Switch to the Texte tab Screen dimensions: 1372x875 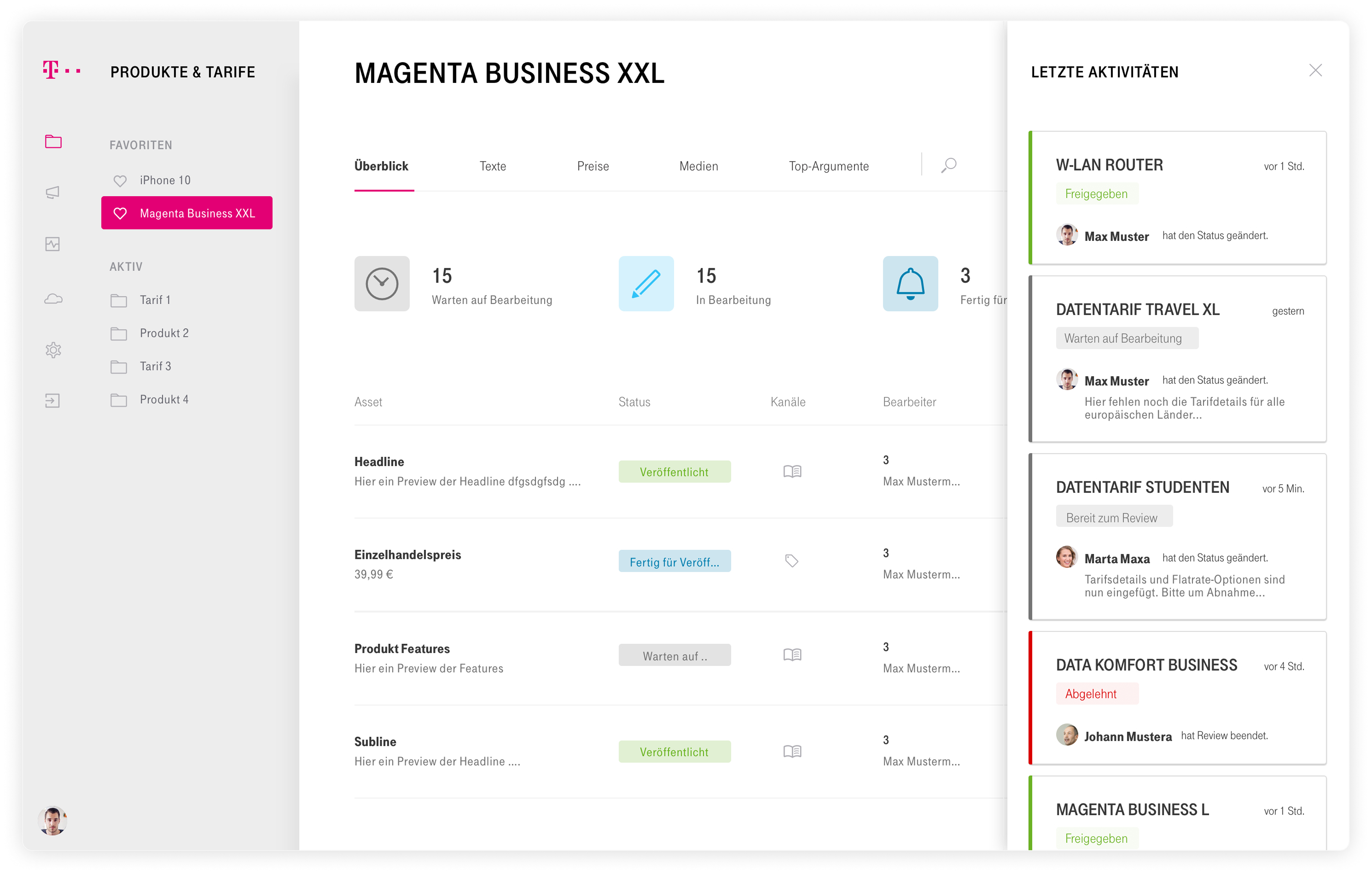coord(493,166)
